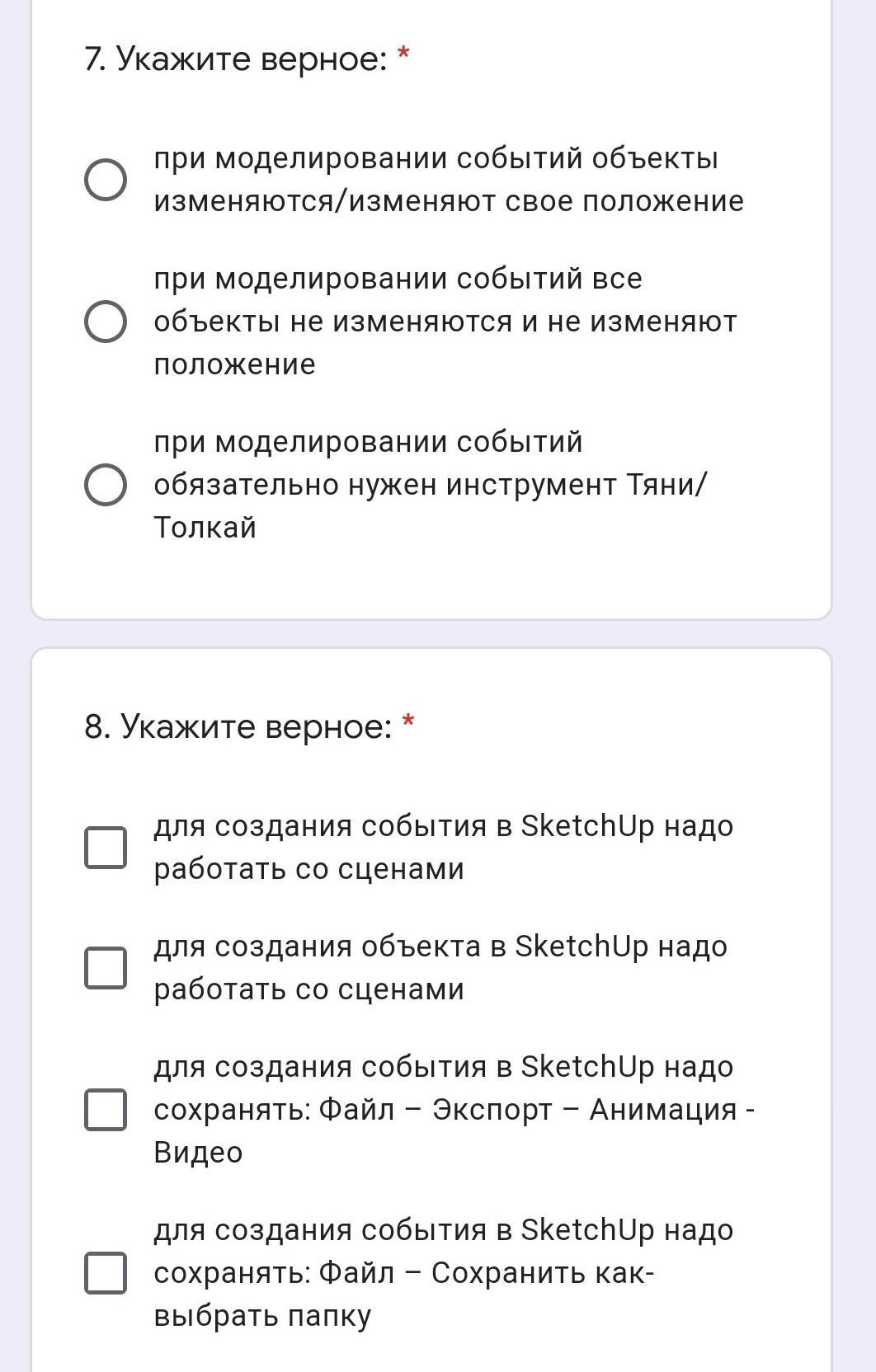This screenshot has height=1372, width=876.
Task: Click label text 'объекты не изменяются и не изменяют'
Action: [x=445, y=322]
